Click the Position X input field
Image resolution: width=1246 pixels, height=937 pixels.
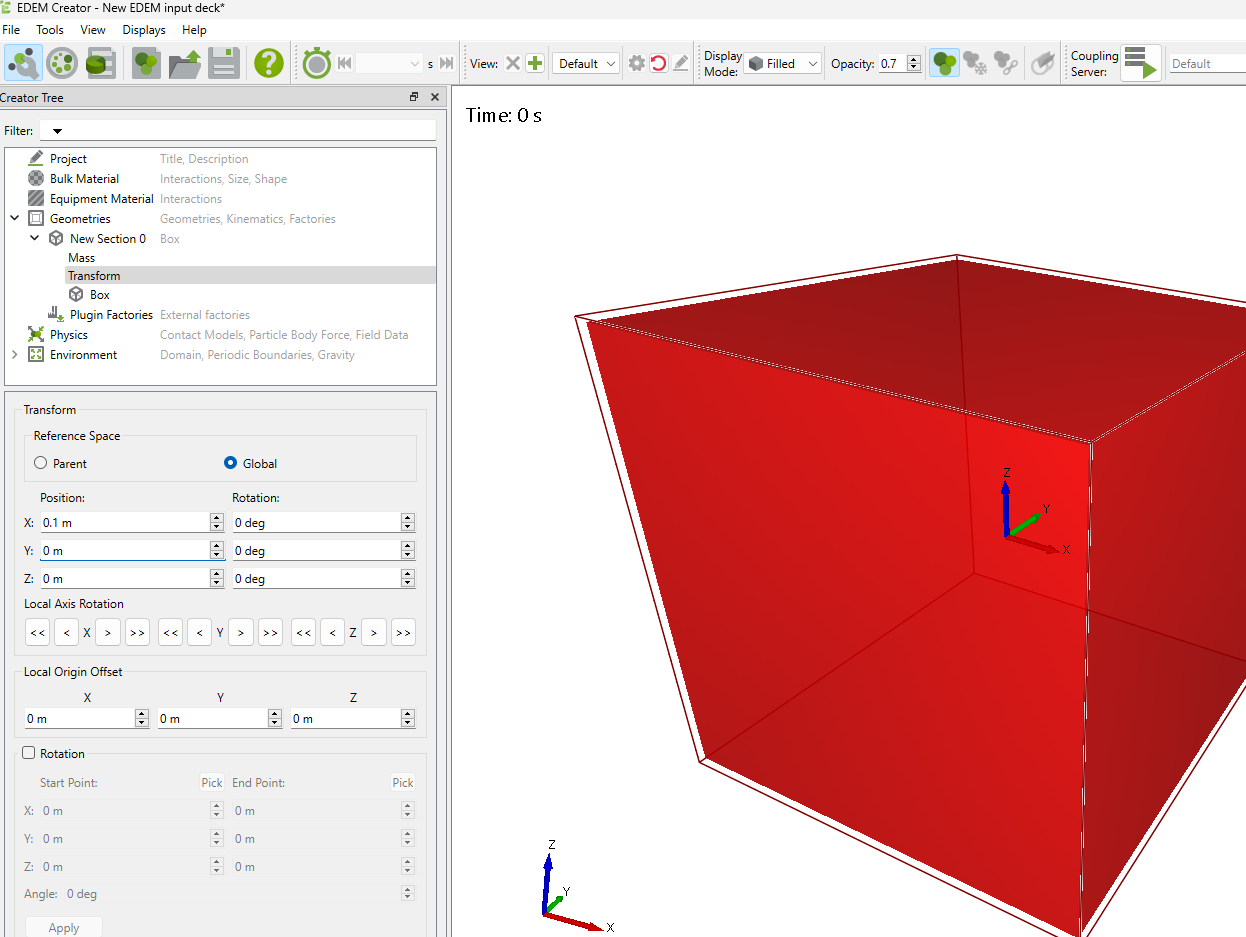pyautogui.click(x=124, y=522)
